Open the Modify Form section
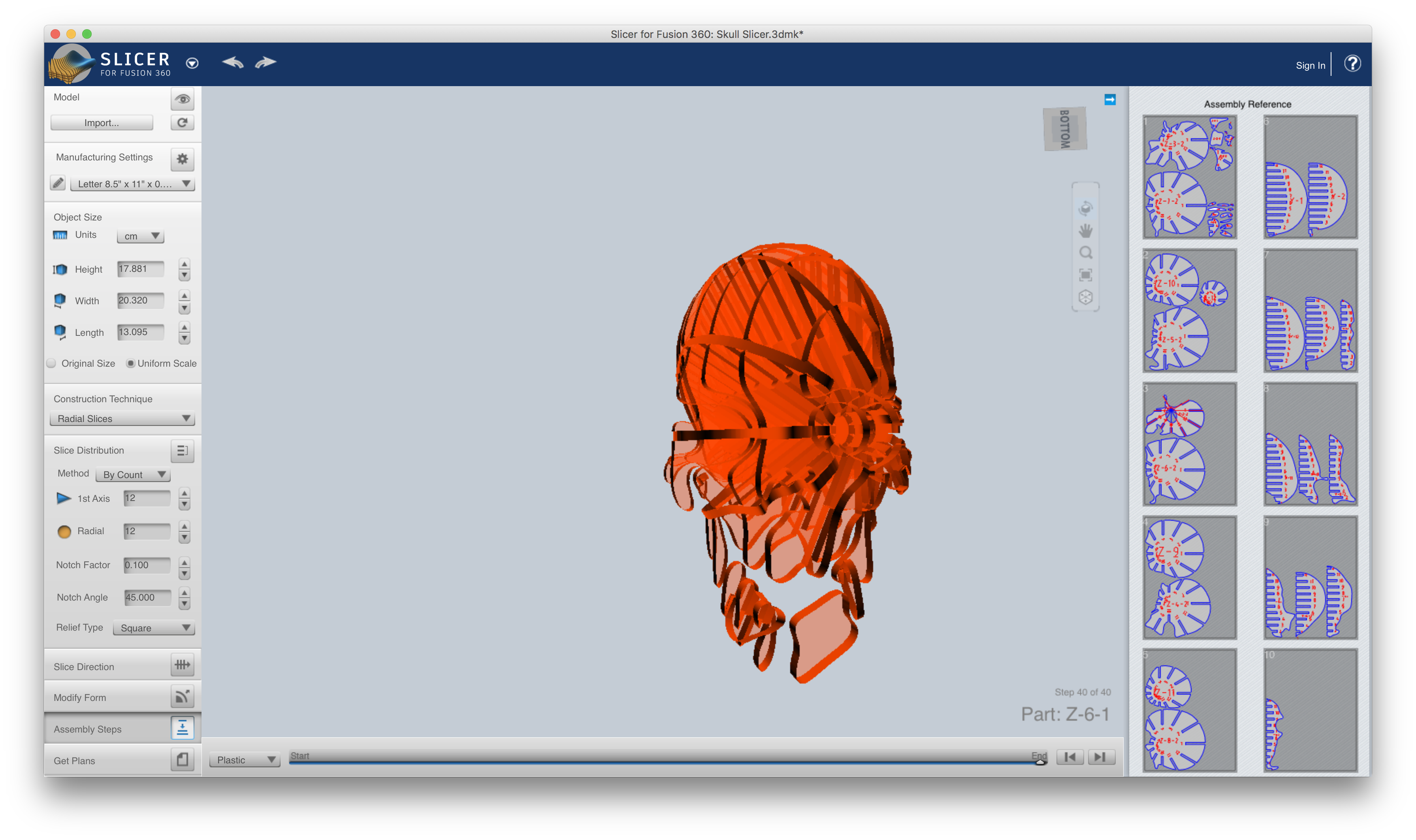The width and height of the screenshot is (1416, 840). click(x=123, y=697)
